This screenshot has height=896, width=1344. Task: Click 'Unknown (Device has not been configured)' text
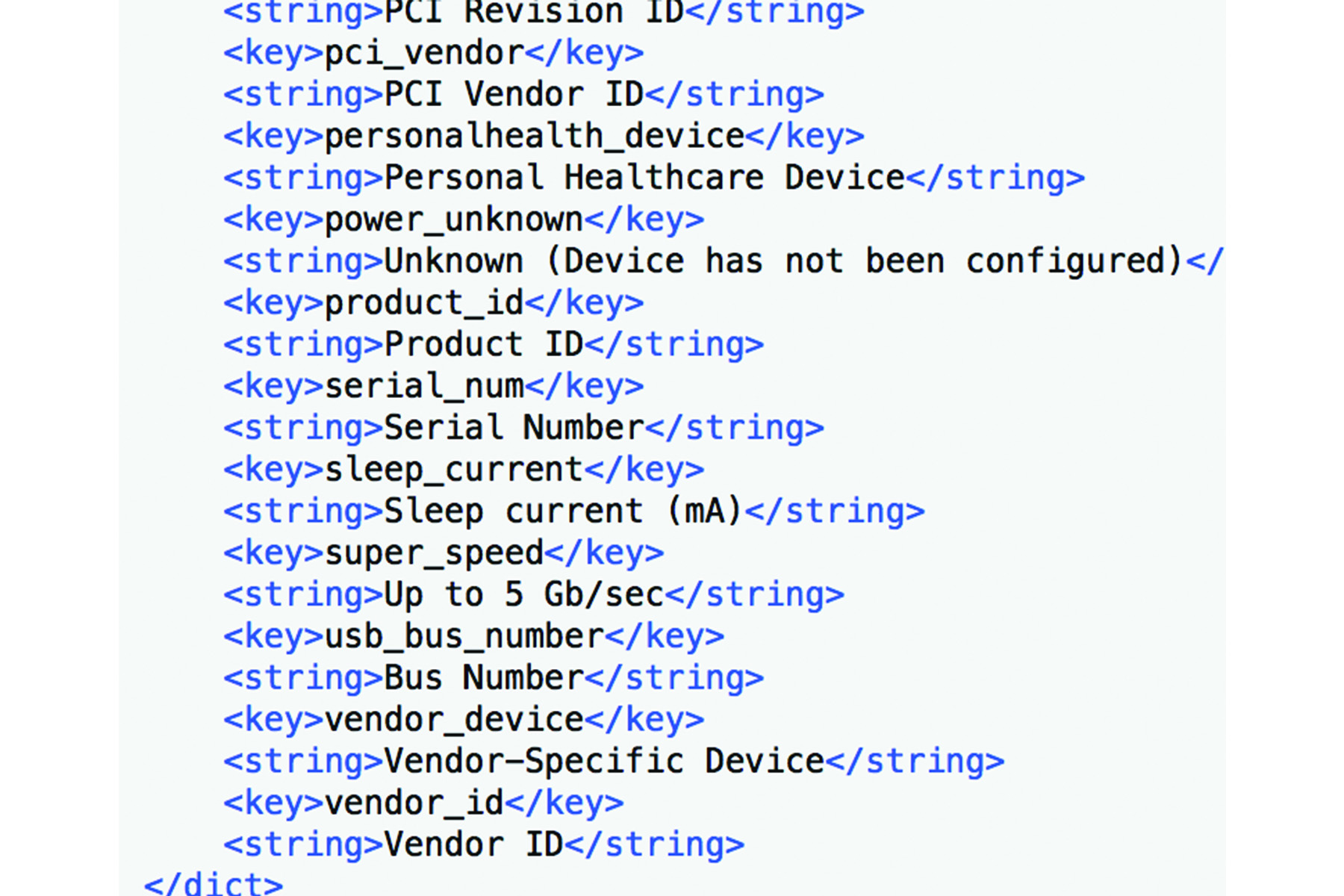pos(783,261)
